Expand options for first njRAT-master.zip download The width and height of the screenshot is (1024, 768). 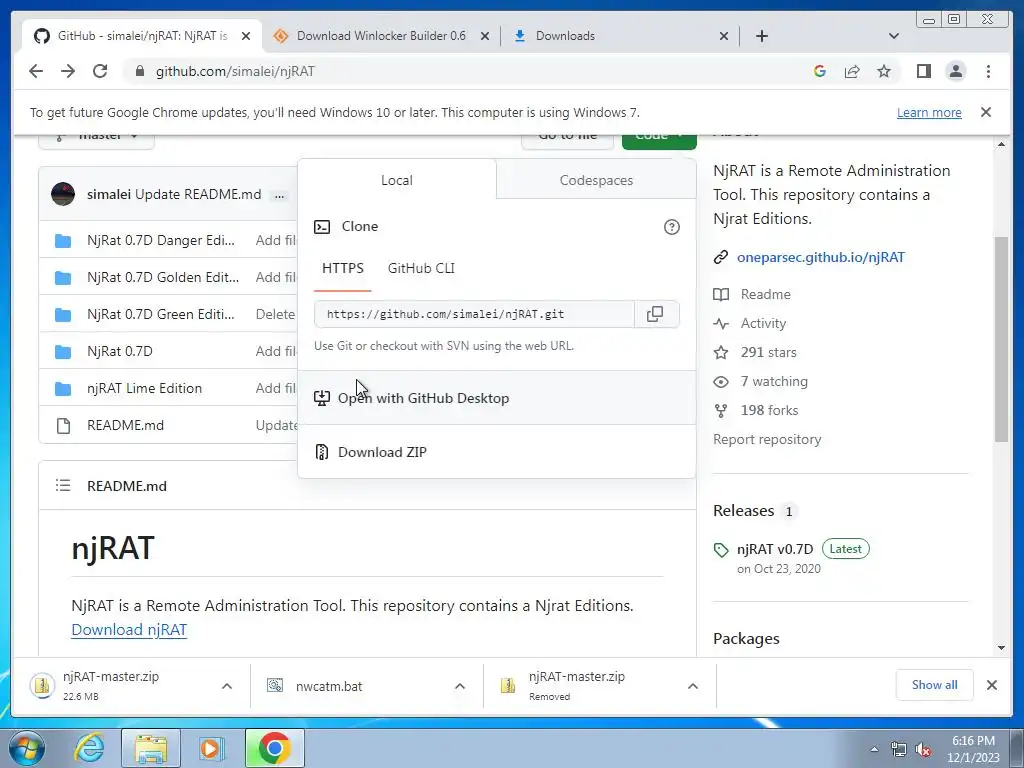click(227, 686)
